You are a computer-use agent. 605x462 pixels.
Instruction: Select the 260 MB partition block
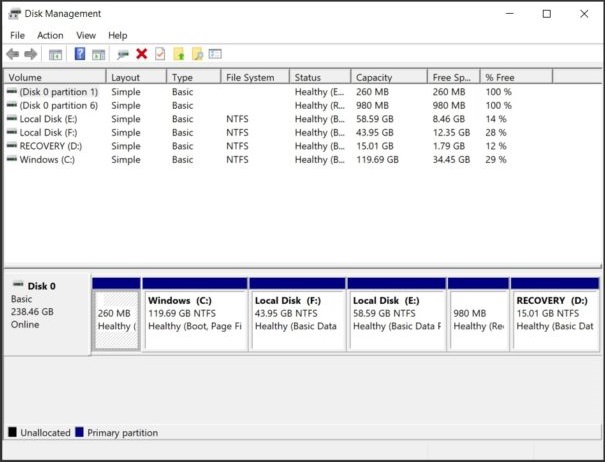(115, 320)
